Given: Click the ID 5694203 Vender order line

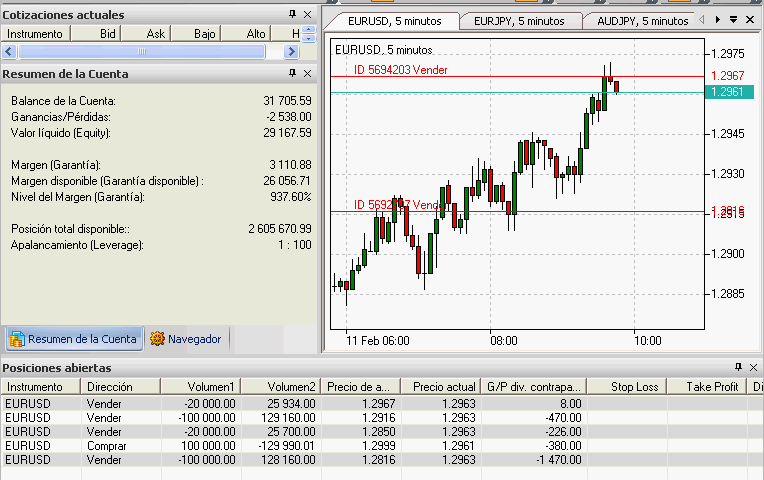Looking at the screenshot, I should (x=517, y=77).
